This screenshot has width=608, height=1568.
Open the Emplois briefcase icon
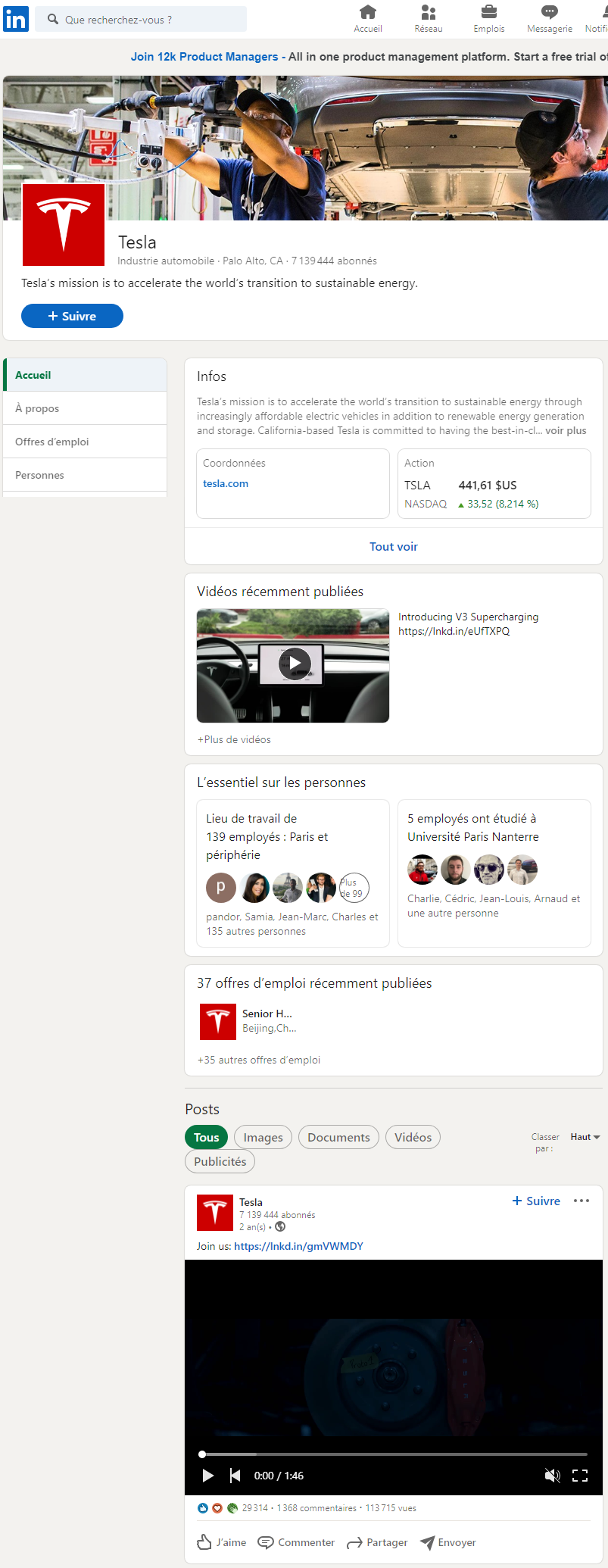coord(489,12)
